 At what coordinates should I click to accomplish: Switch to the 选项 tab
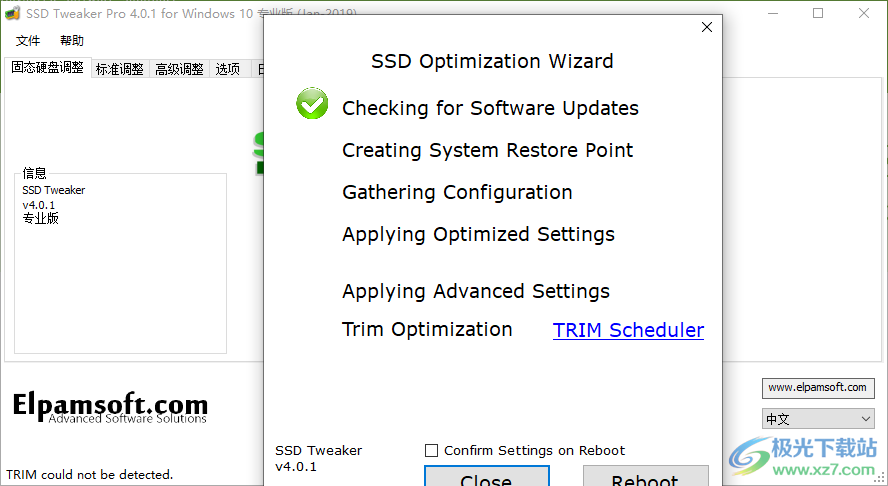(228, 69)
